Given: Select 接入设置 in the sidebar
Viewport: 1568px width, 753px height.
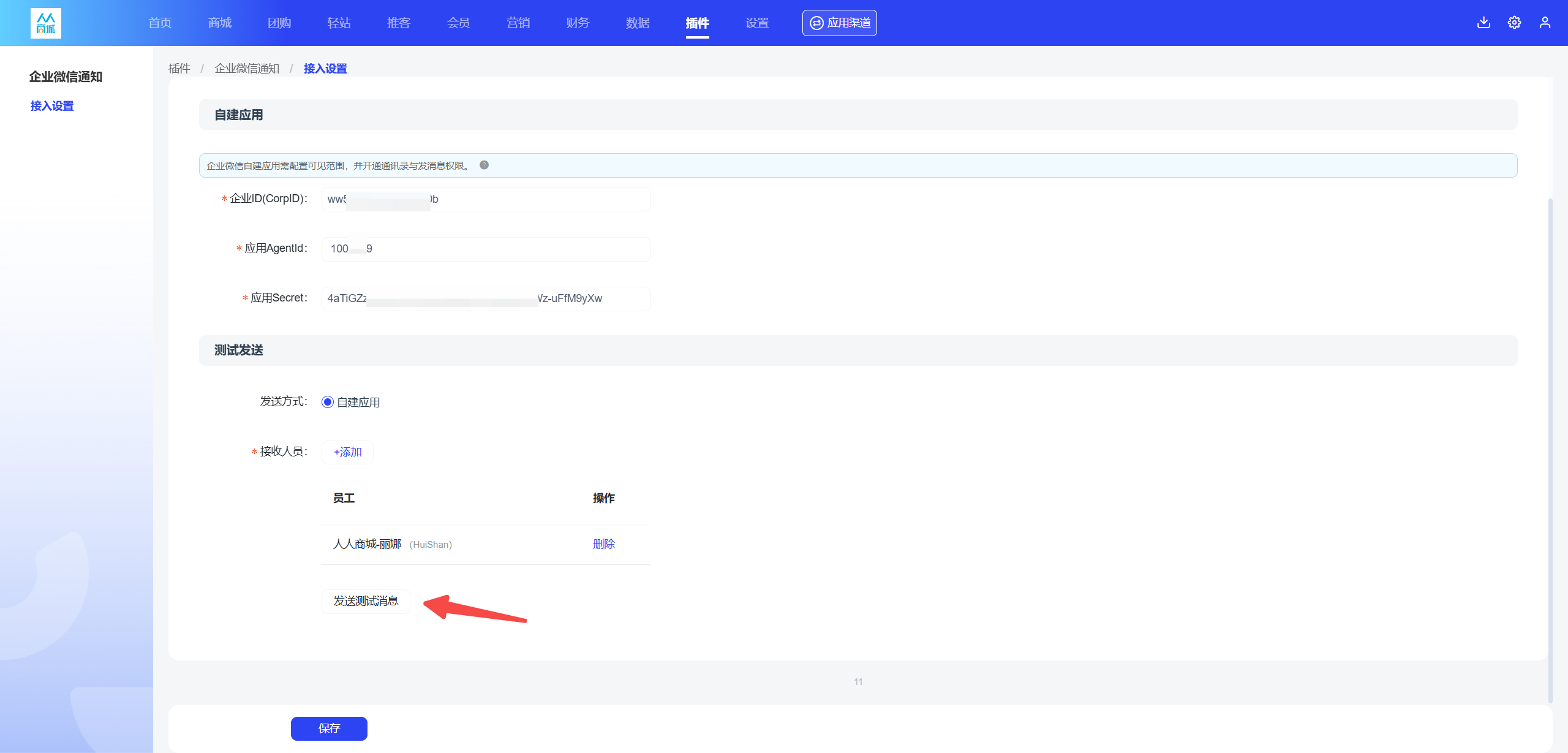Looking at the screenshot, I should [52, 106].
